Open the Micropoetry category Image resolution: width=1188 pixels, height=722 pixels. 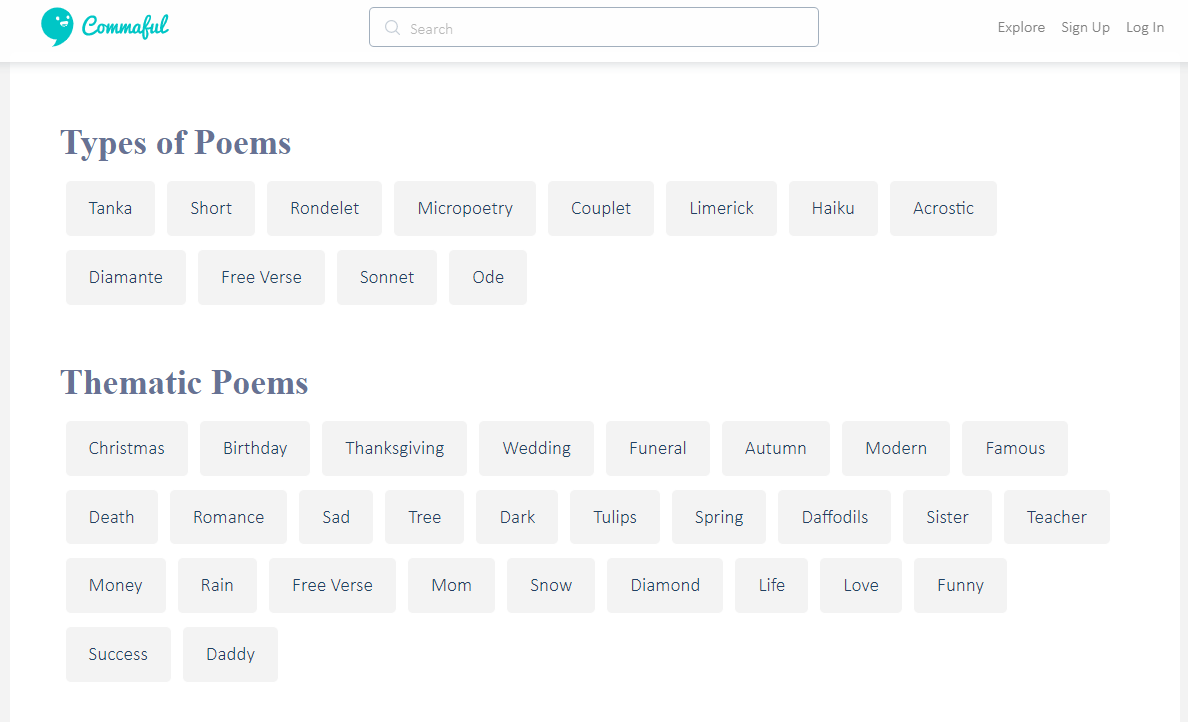(x=465, y=208)
